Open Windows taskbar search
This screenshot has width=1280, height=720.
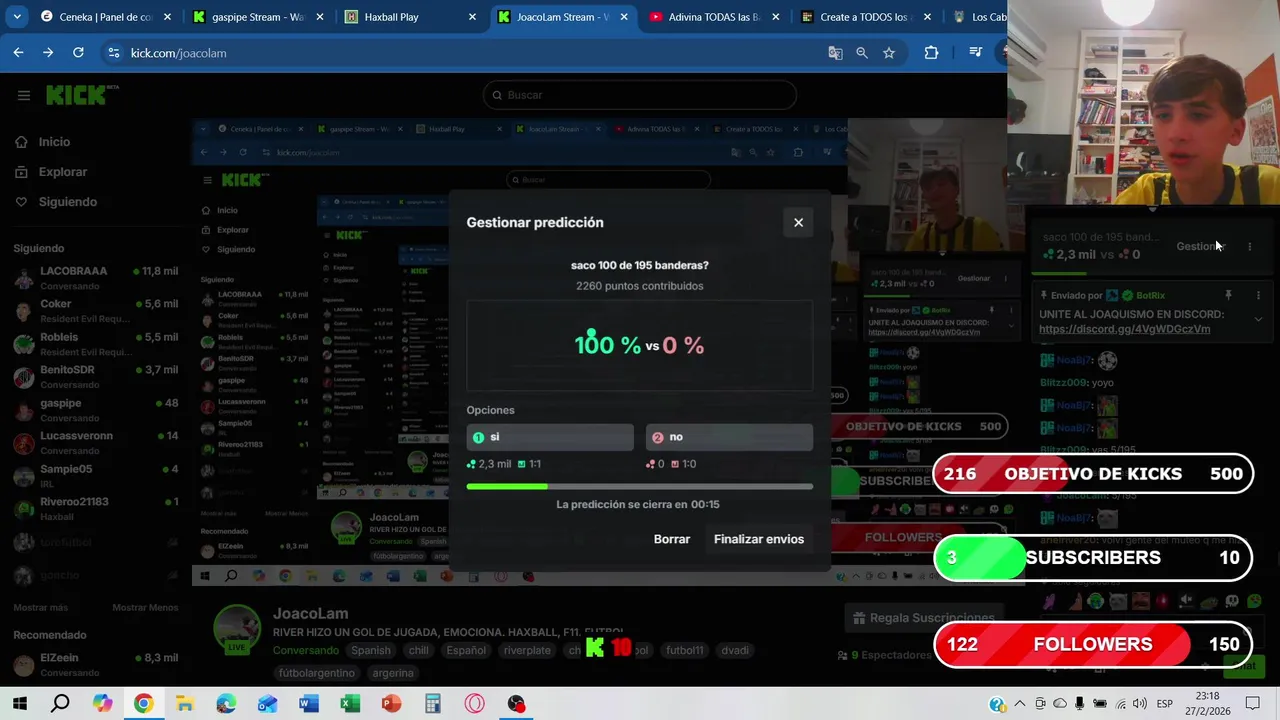[x=61, y=704]
